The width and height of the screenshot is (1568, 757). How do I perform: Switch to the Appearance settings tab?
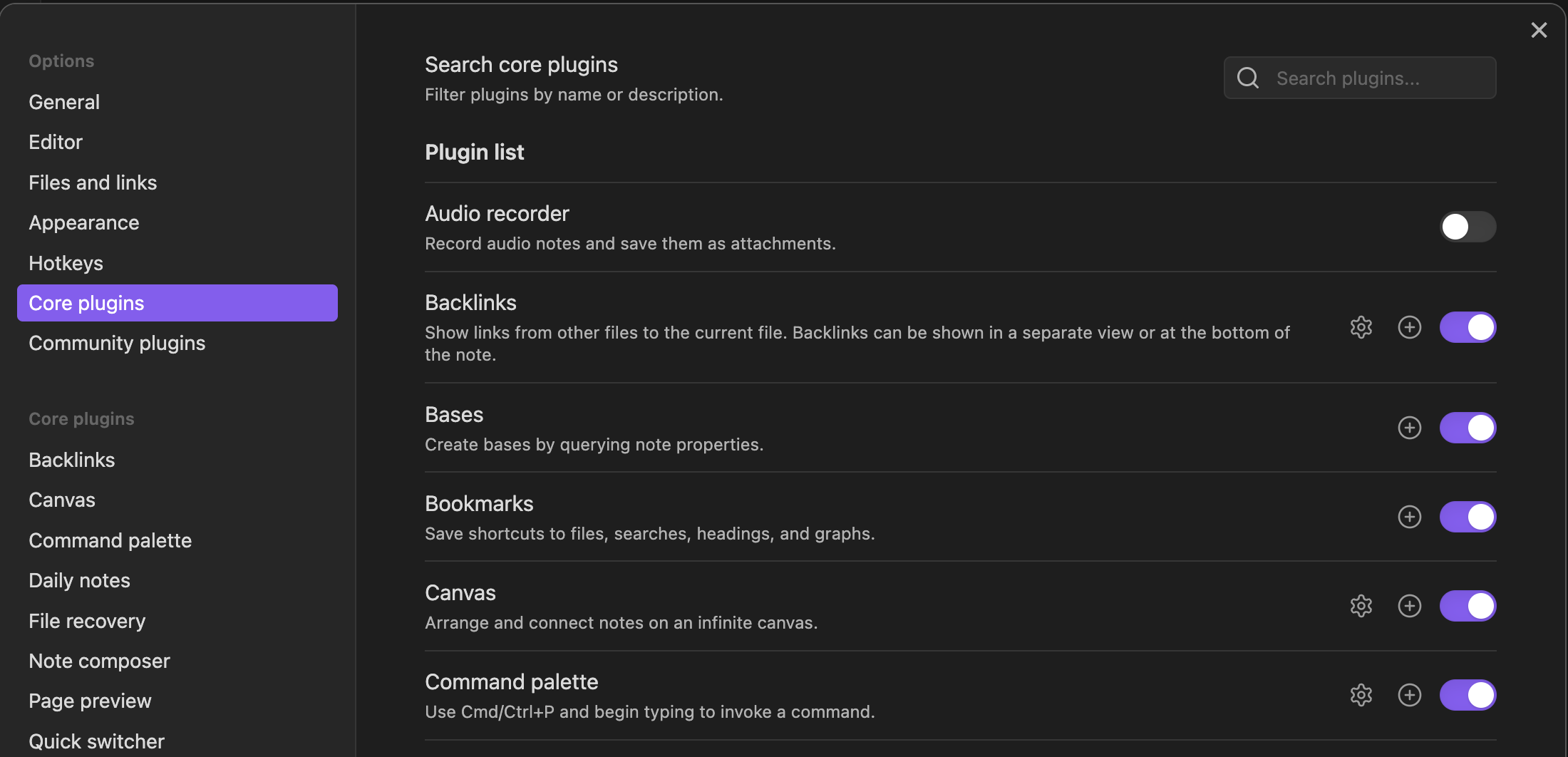pos(83,222)
